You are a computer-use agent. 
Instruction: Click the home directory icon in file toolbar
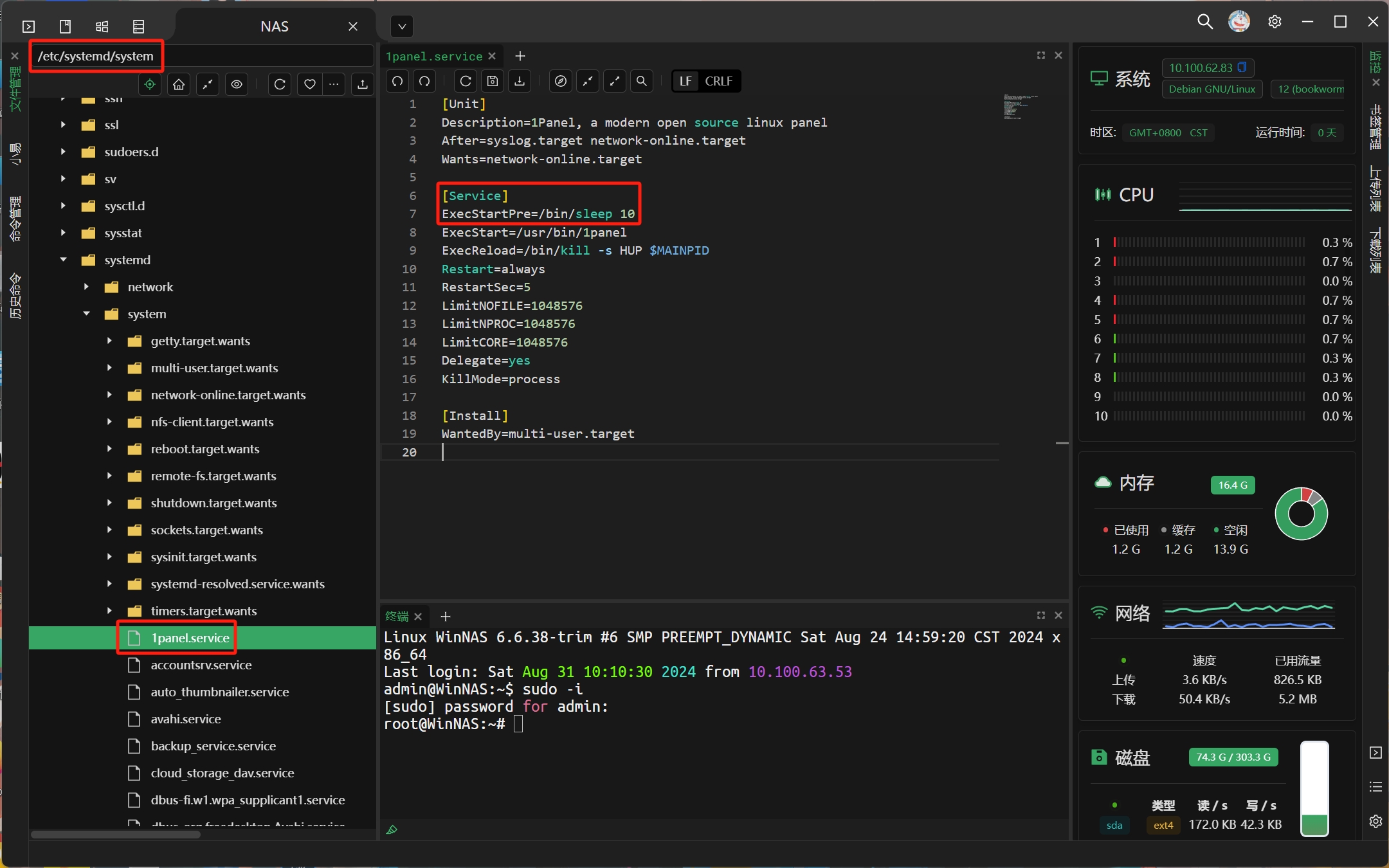(x=179, y=84)
